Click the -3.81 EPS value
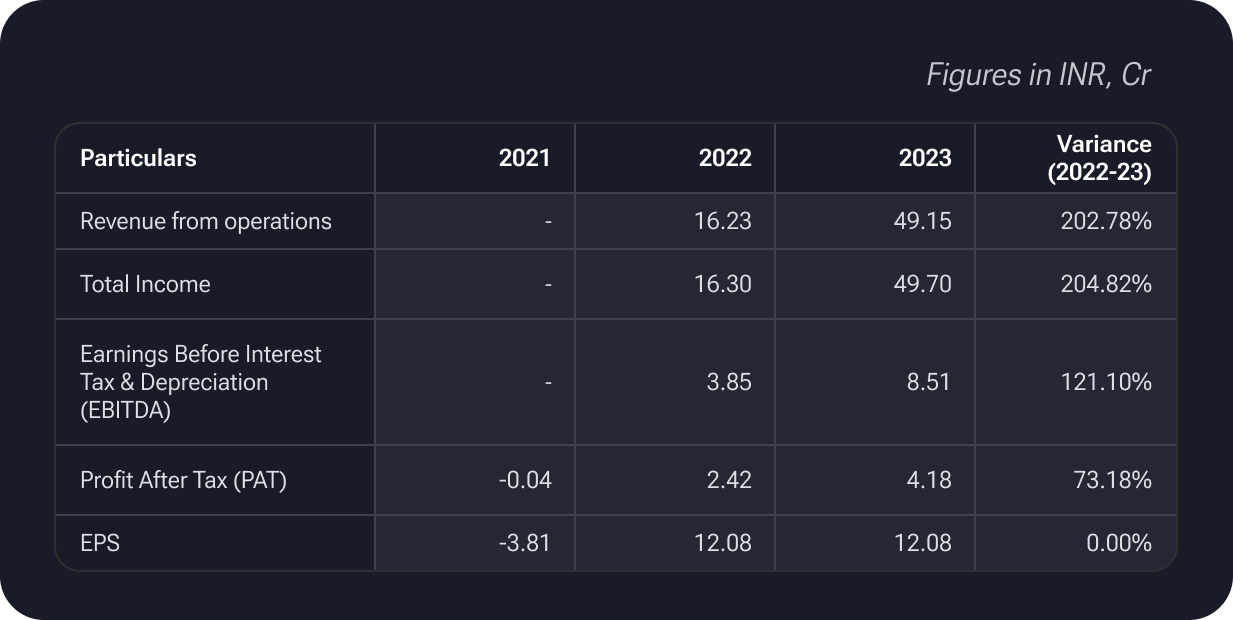The width and height of the screenshot is (1233, 620). tap(524, 543)
